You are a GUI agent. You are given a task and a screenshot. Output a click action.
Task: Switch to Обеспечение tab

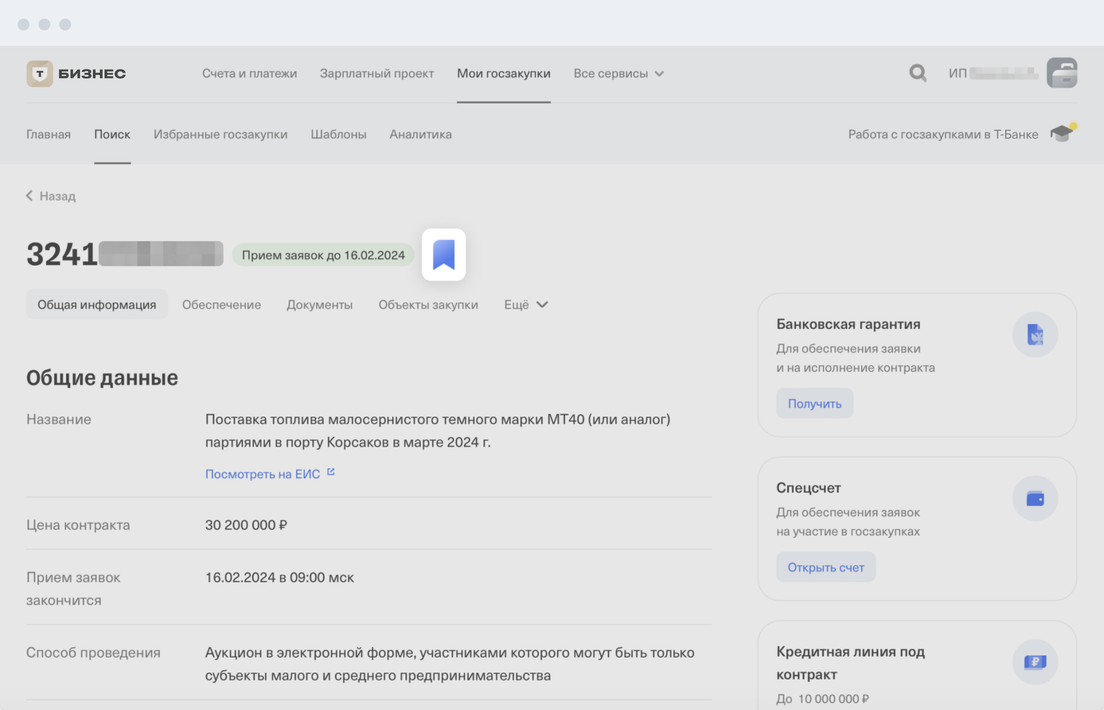222,304
